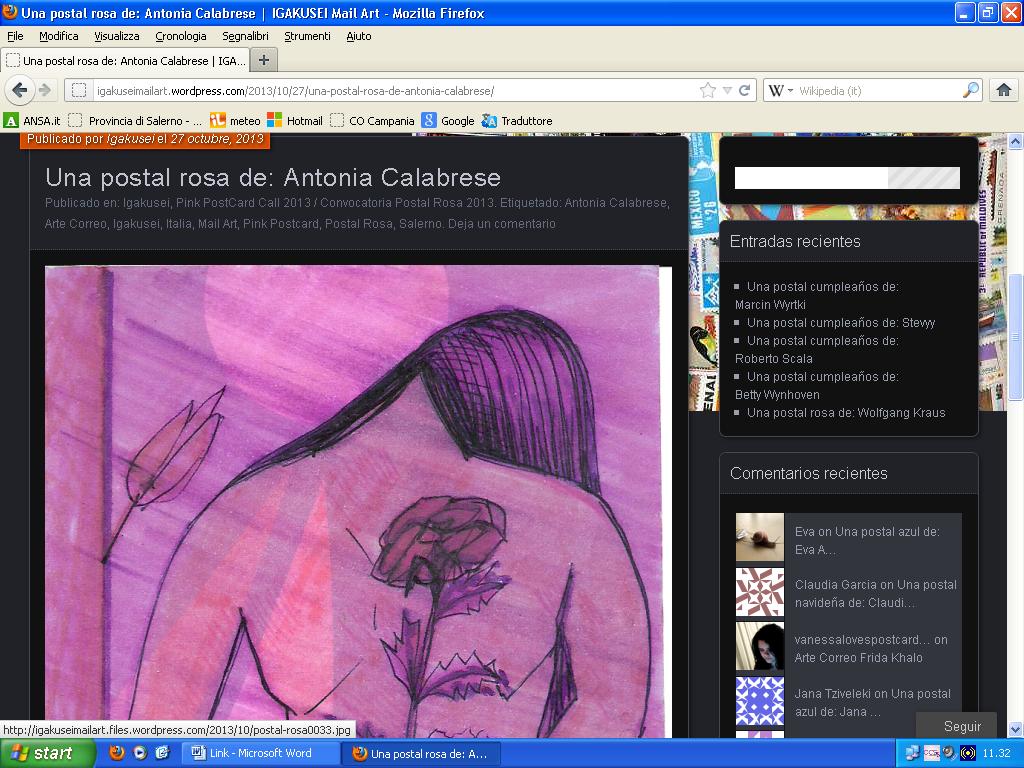Click the browser Back arrow button
This screenshot has width=1024, height=768.
20,90
